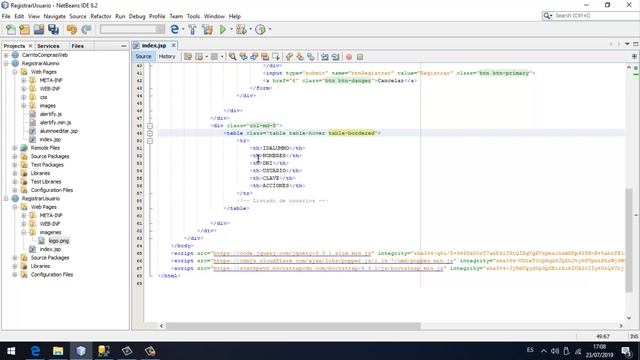Click the Windows Start button

[x=11, y=351]
